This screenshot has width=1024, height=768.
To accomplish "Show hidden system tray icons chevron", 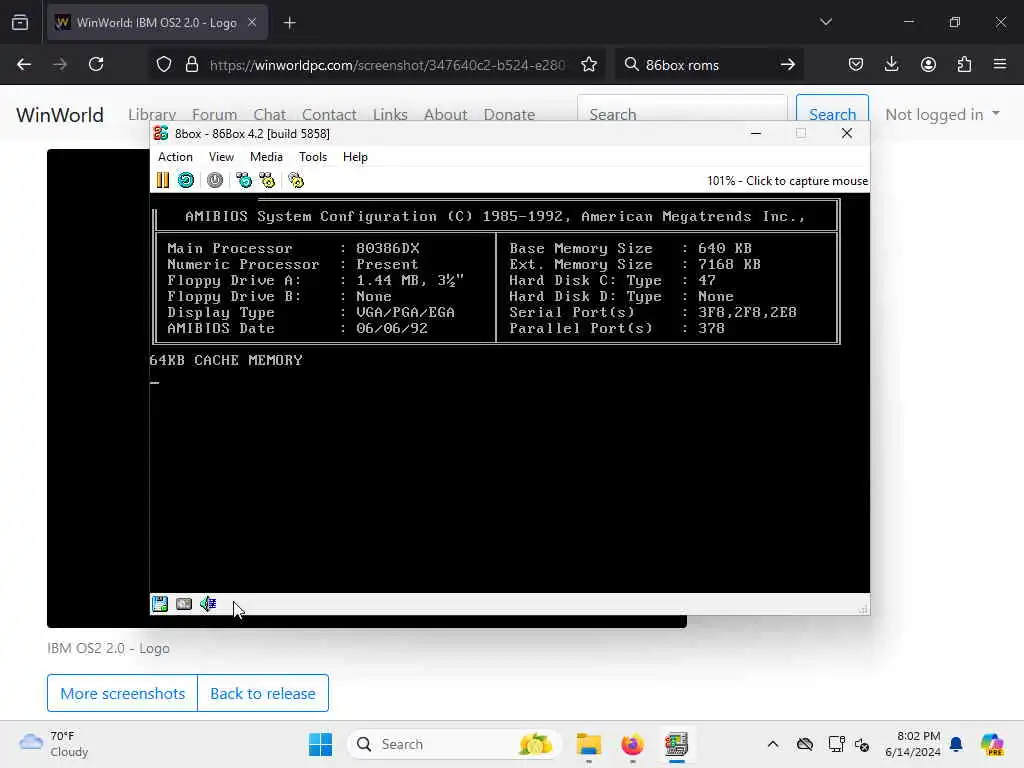I will [773, 744].
